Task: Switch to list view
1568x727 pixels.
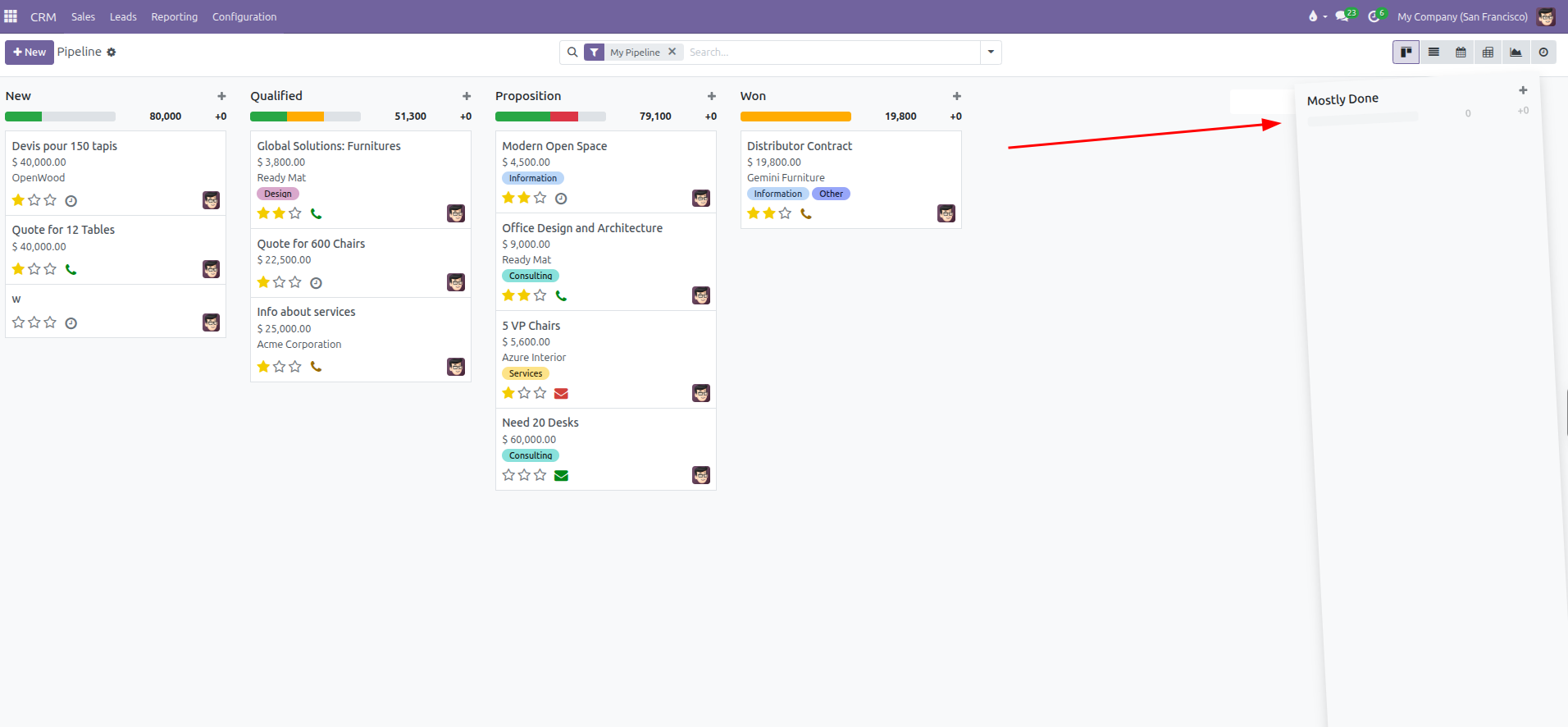Action: [1434, 53]
